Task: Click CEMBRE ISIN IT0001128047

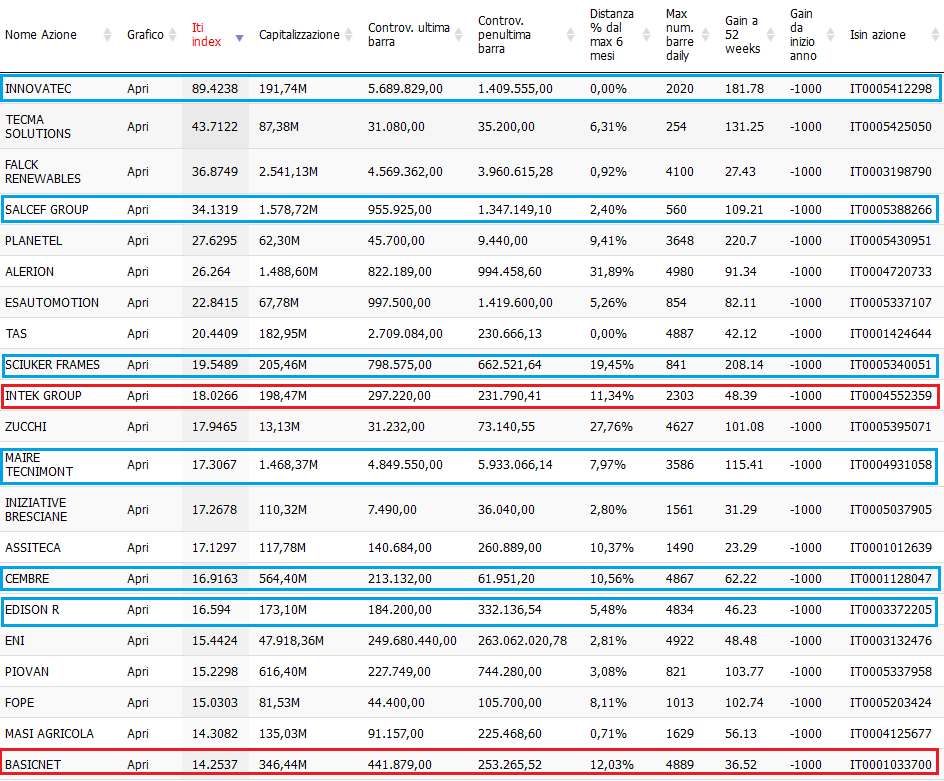Action: pyautogui.click(x=890, y=579)
